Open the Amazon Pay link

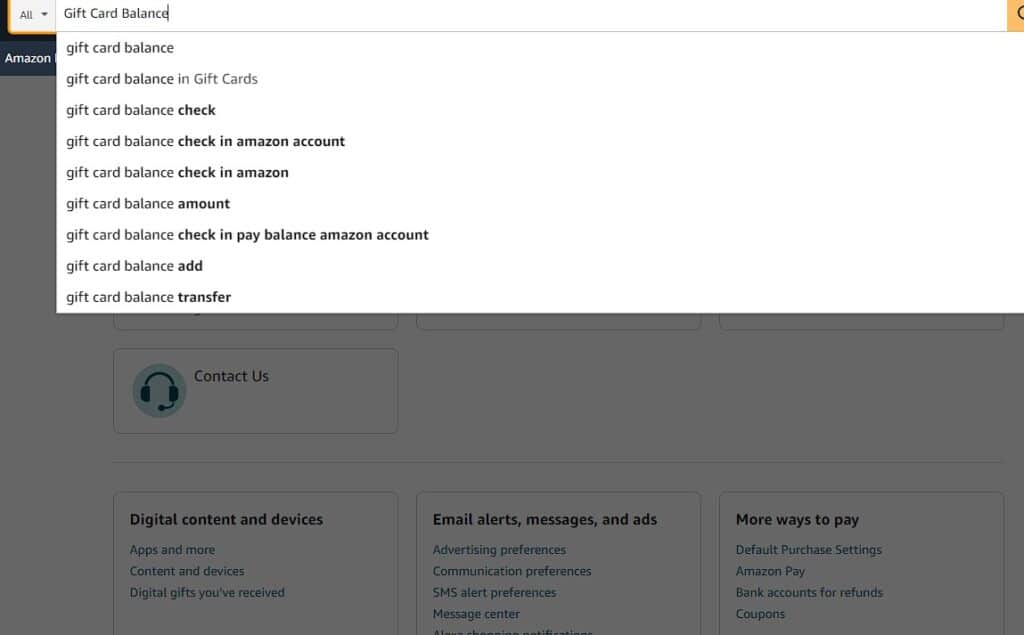point(770,571)
